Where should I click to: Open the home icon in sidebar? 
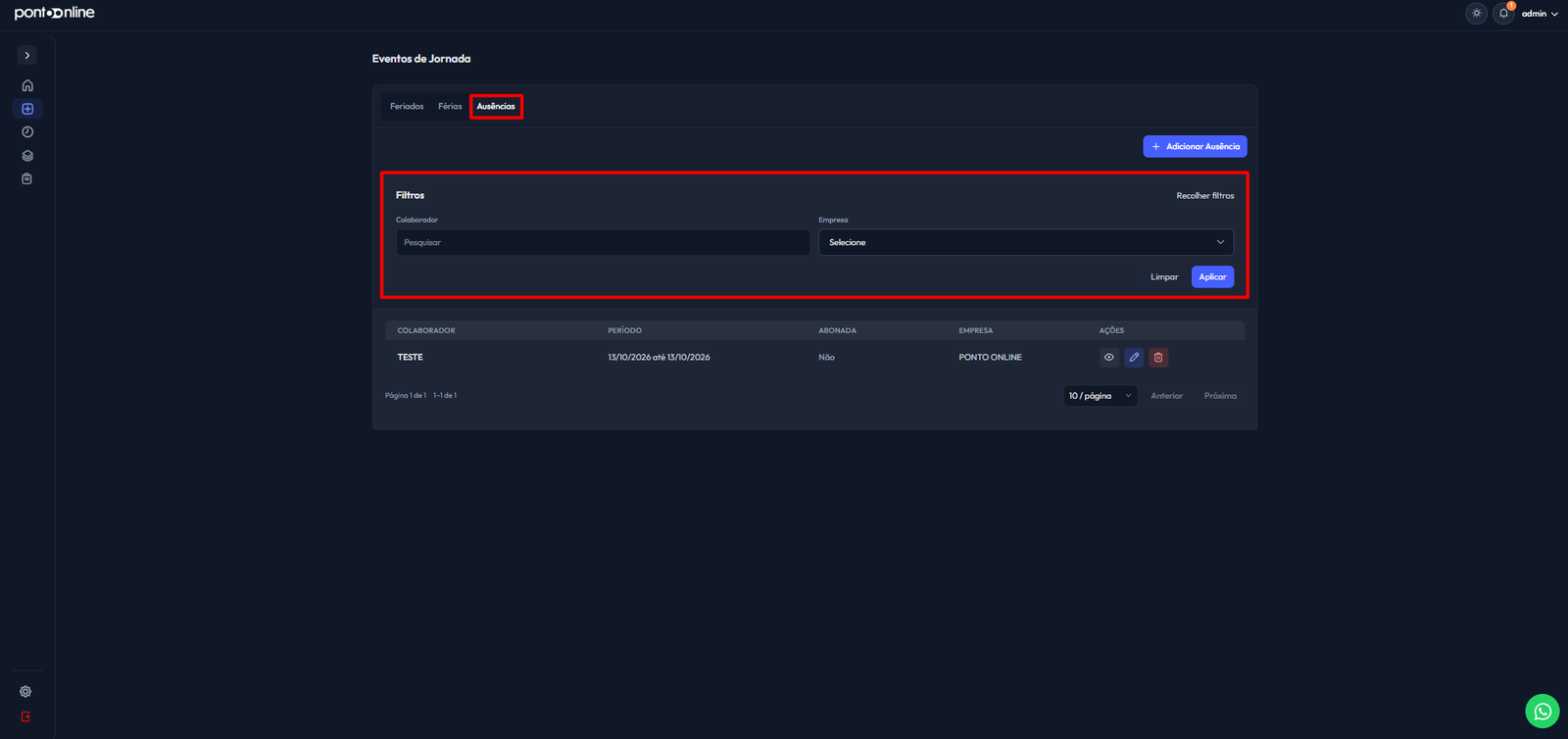coord(27,85)
